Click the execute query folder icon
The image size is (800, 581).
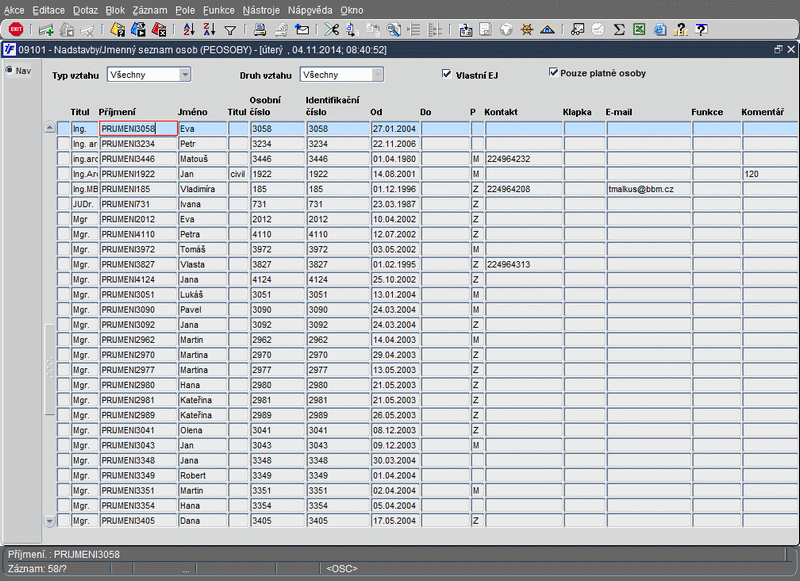click(138, 30)
